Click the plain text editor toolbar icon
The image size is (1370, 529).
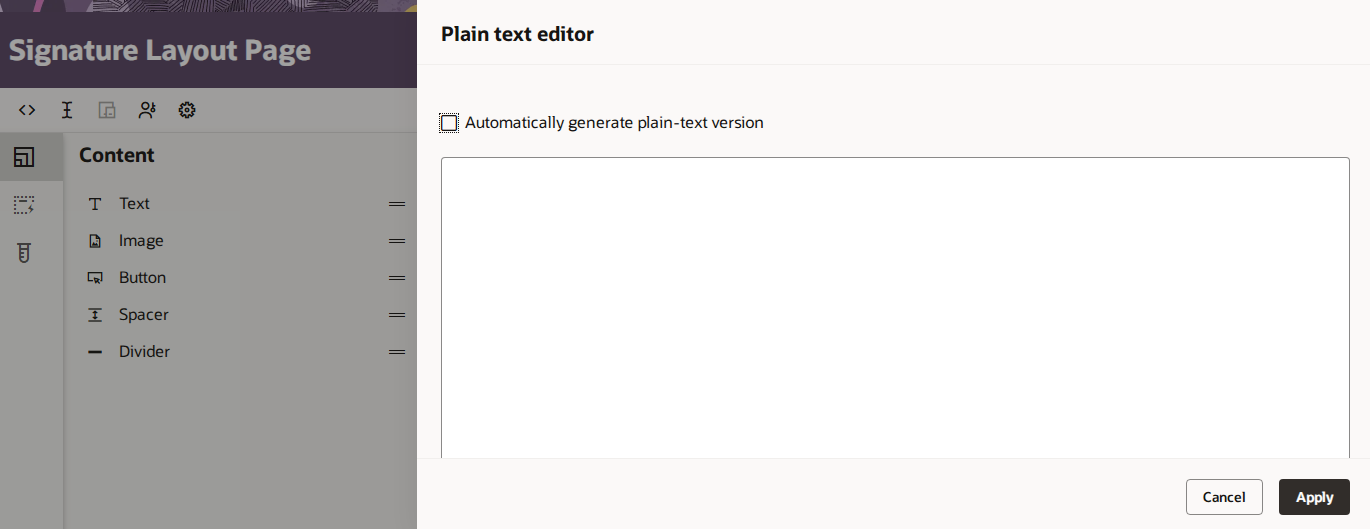pyautogui.click(x=67, y=110)
